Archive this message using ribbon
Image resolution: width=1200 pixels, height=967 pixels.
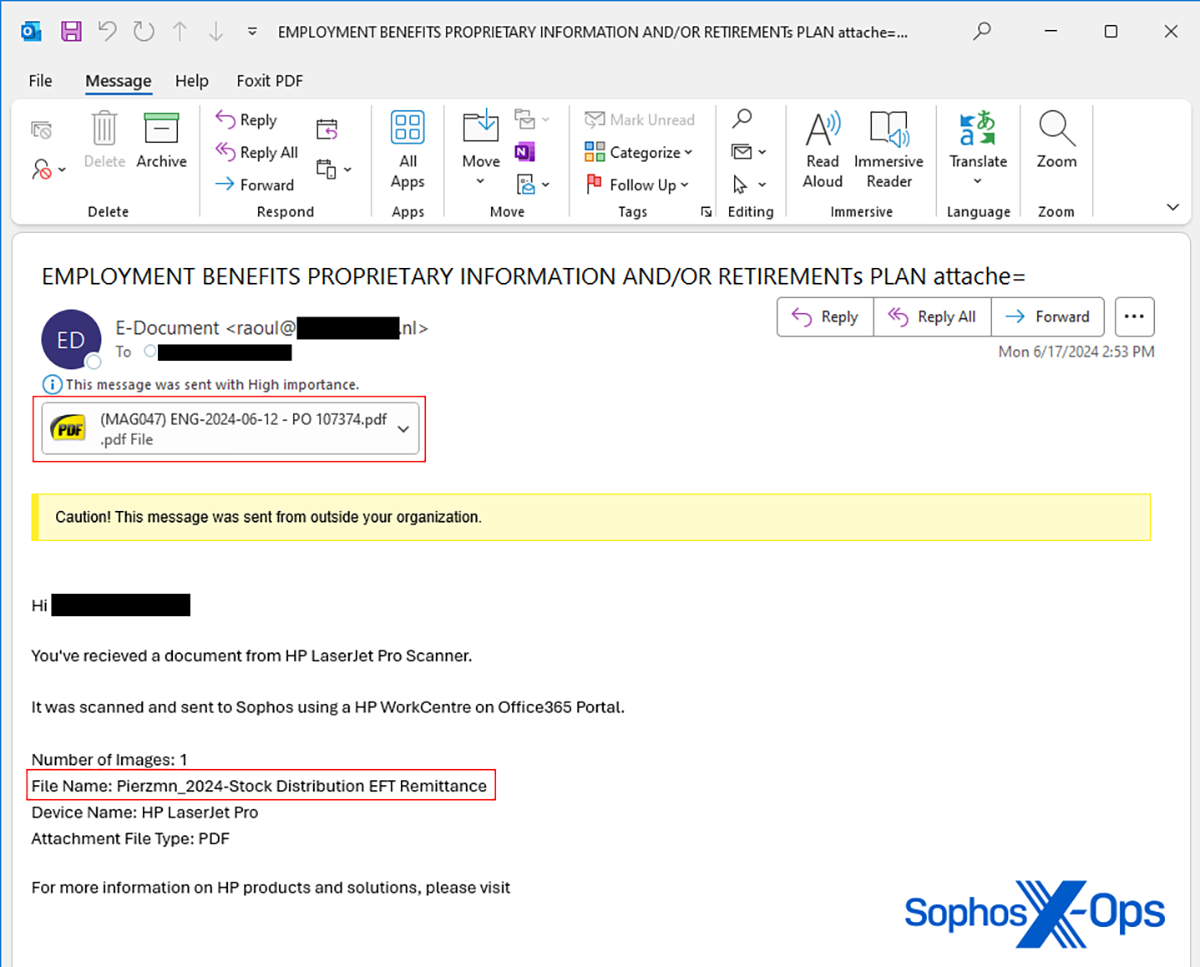161,141
